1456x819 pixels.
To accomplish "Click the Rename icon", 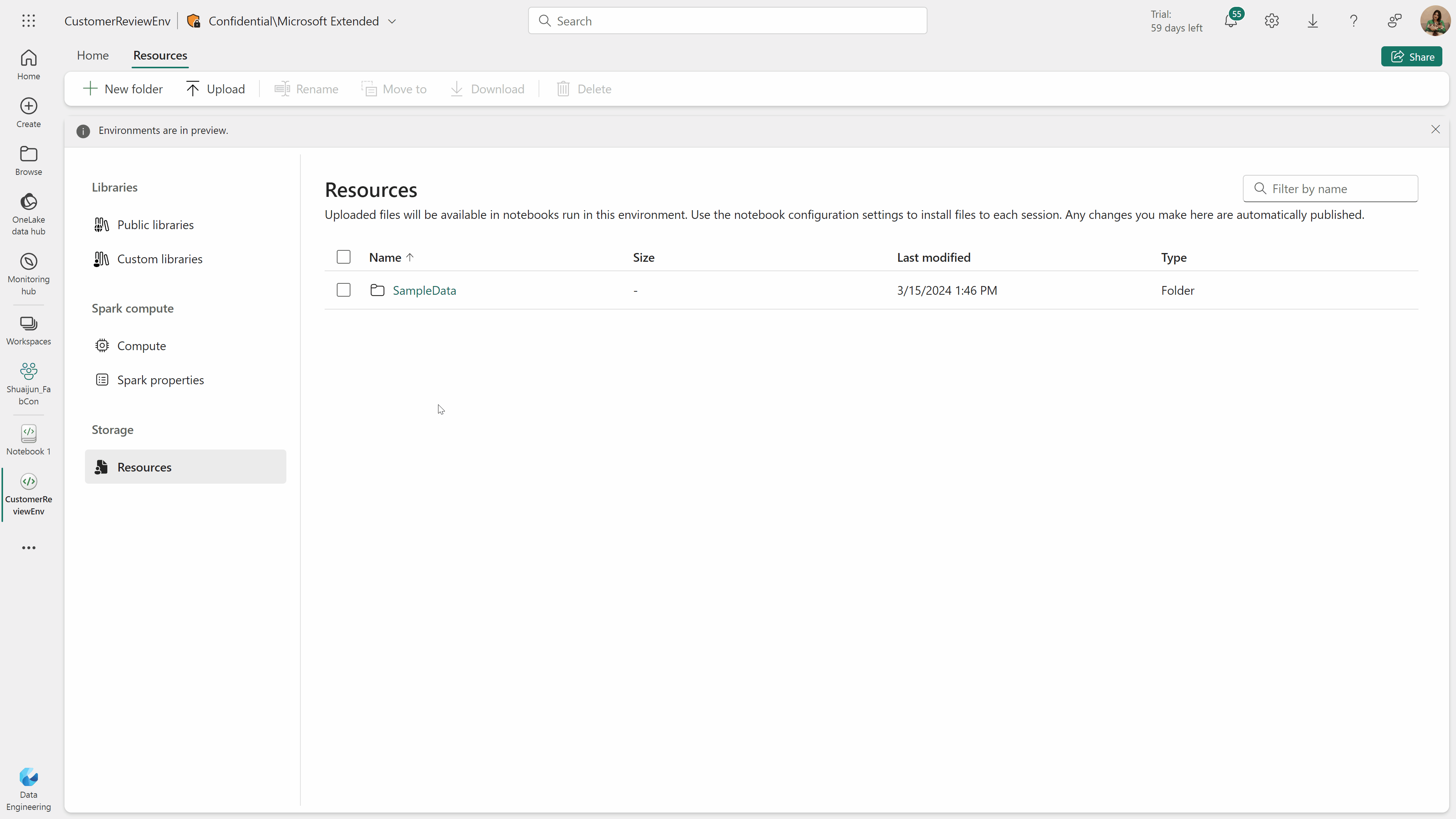I will click(x=282, y=89).
